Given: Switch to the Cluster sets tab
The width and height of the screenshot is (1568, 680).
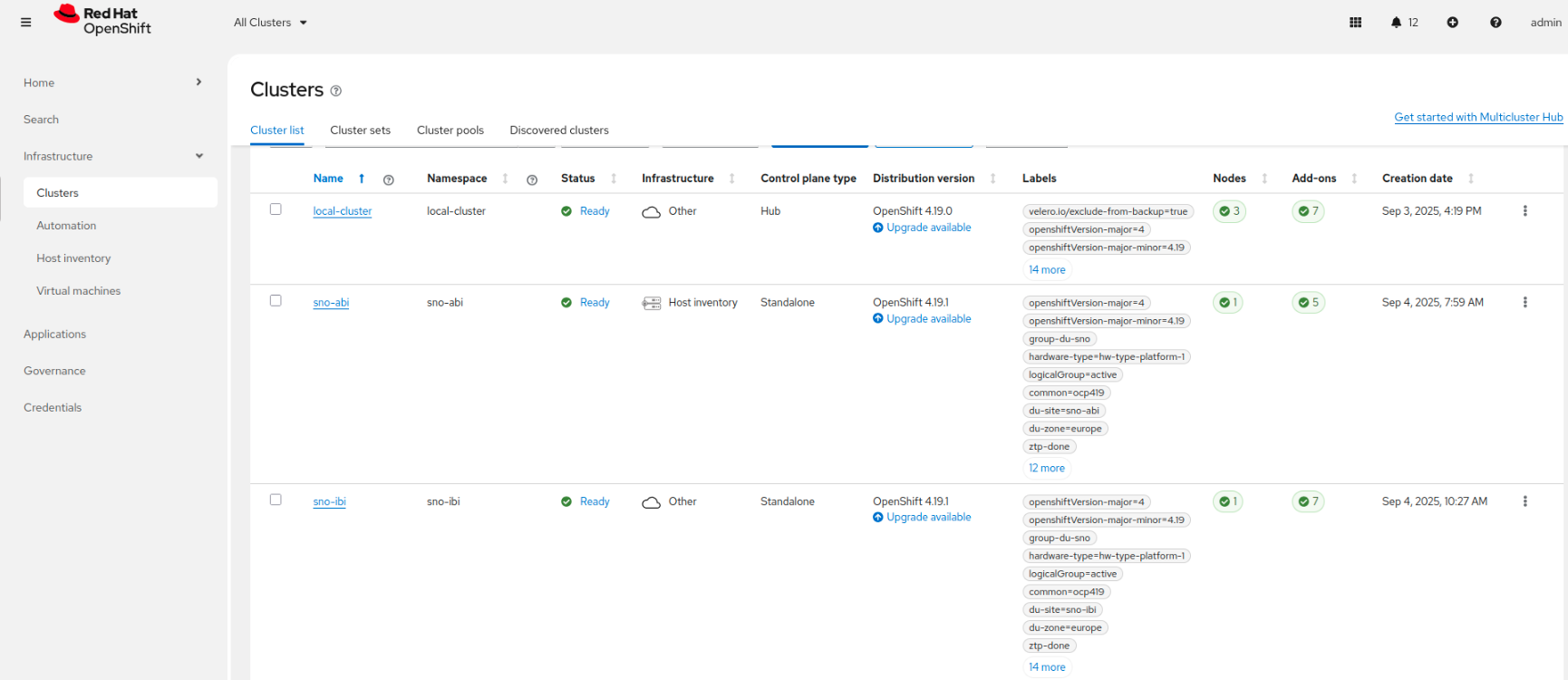Looking at the screenshot, I should coord(360,131).
